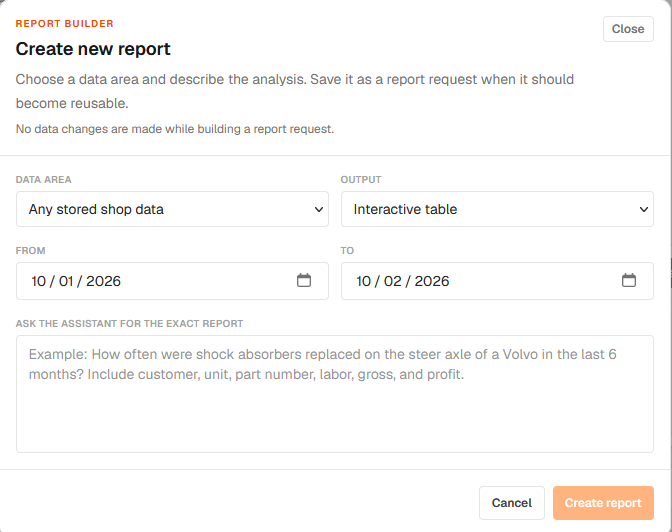Open the From date calendar picker icon
This screenshot has width=672, height=532.
(x=304, y=280)
